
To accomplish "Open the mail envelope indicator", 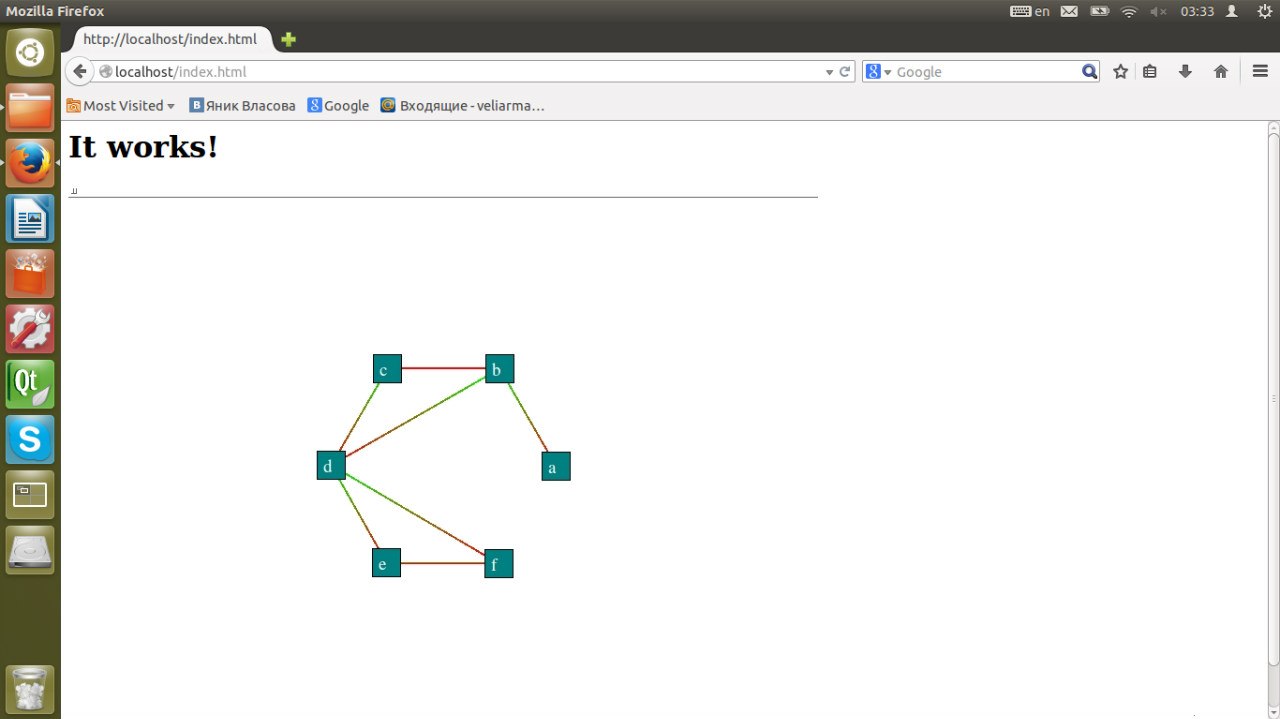I will coord(1069,11).
